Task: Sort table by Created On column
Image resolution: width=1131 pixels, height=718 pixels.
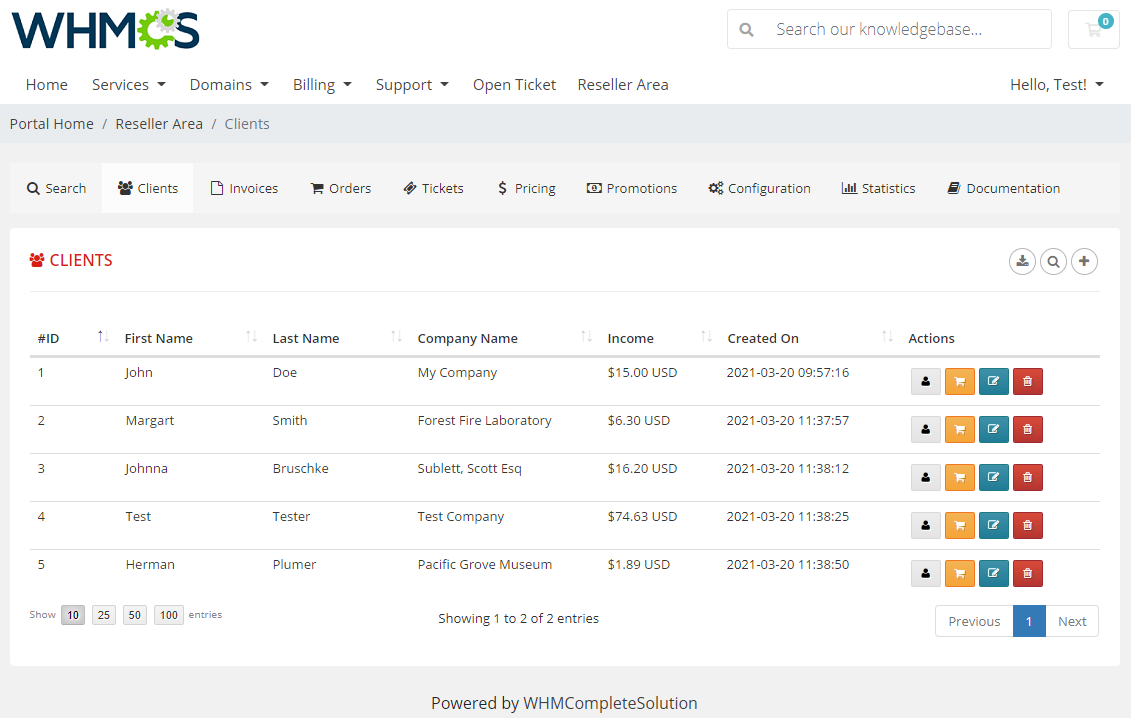Action: tap(810, 338)
